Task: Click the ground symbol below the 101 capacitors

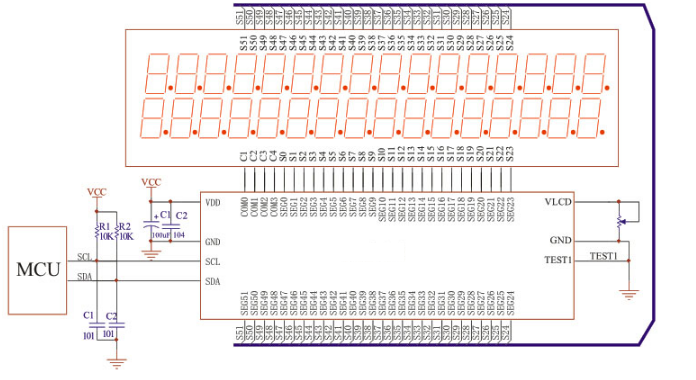Action: coord(116,364)
